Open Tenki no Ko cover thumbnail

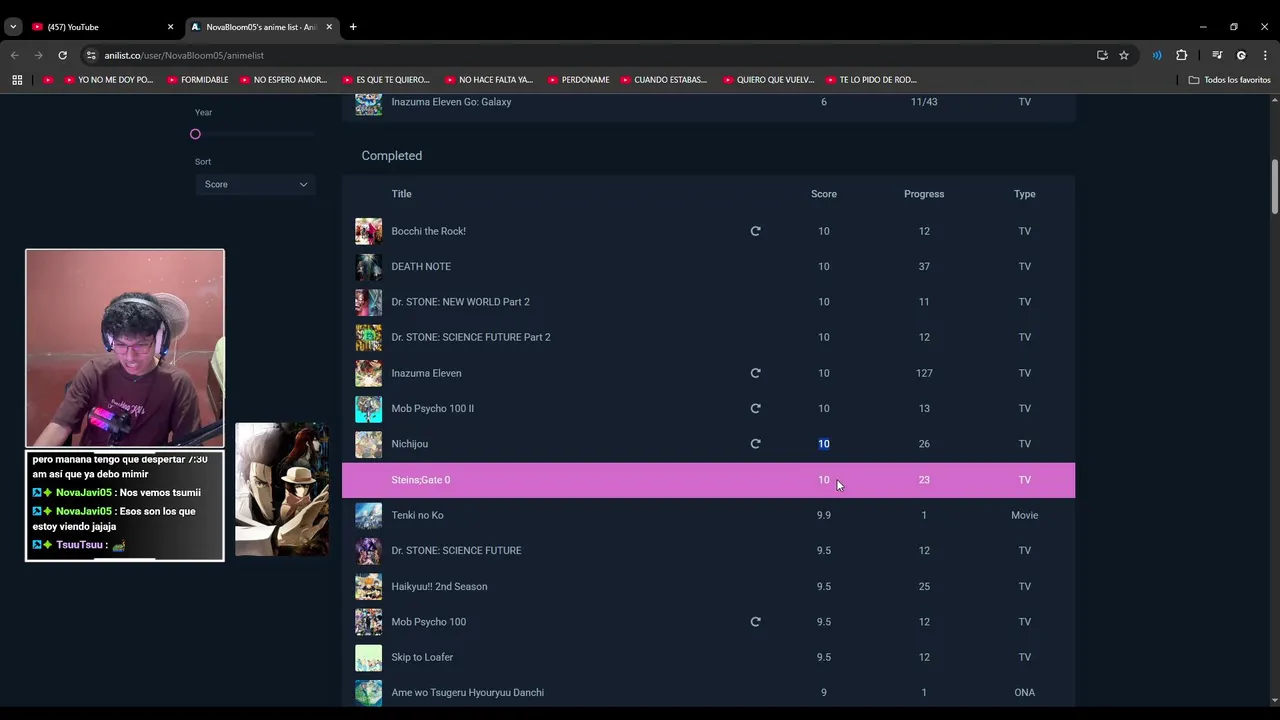[x=368, y=515]
